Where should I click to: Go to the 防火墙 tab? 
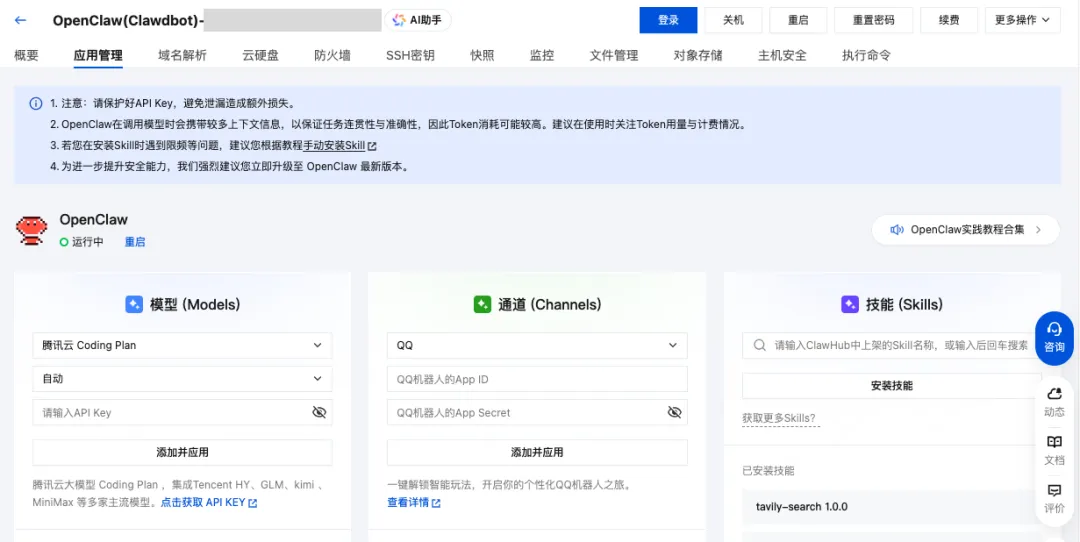333,55
